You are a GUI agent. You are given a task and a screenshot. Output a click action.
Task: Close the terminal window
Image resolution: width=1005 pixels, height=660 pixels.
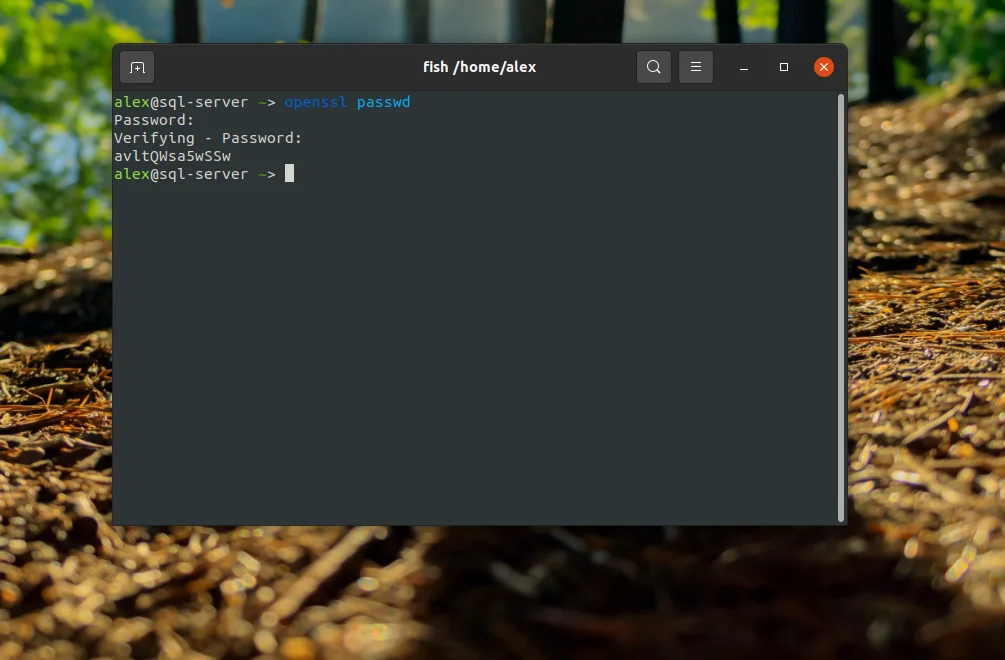click(823, 67)
